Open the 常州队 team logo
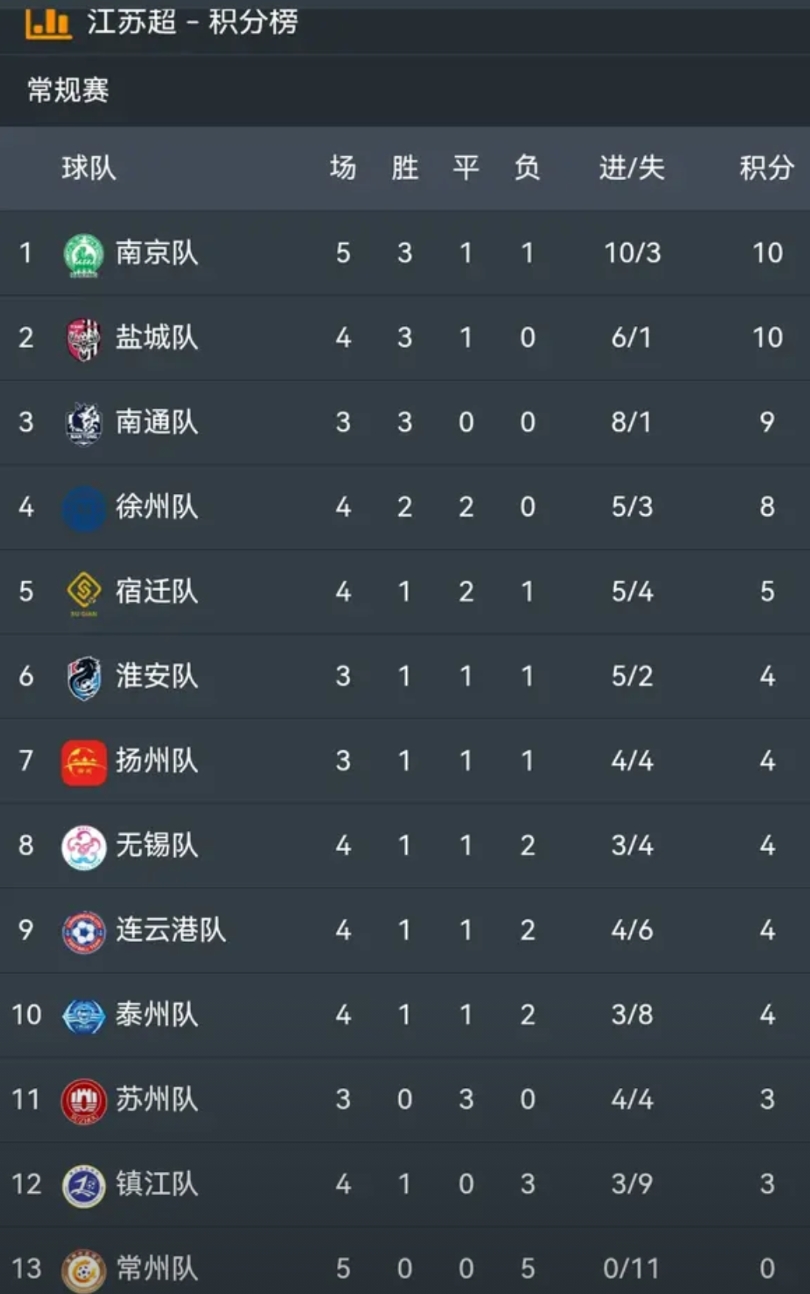The width and height of the screenshot is (810, 1294). point(84,1270)
